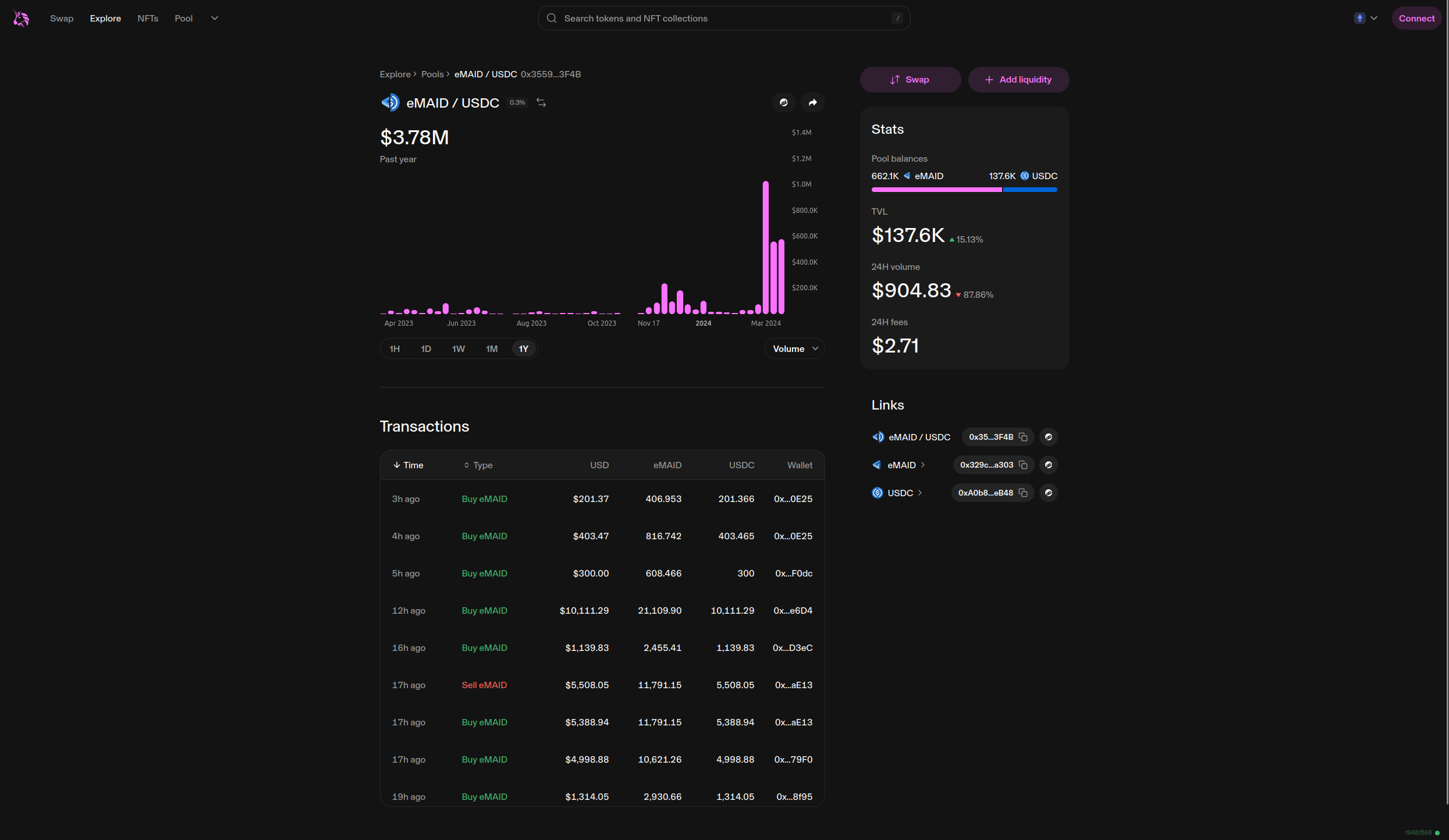Click the Uniswap unicorn logo
Image resolution: width=1449 pixels, height=840 pixels.
pyautogui.click(x=21, y=19)
